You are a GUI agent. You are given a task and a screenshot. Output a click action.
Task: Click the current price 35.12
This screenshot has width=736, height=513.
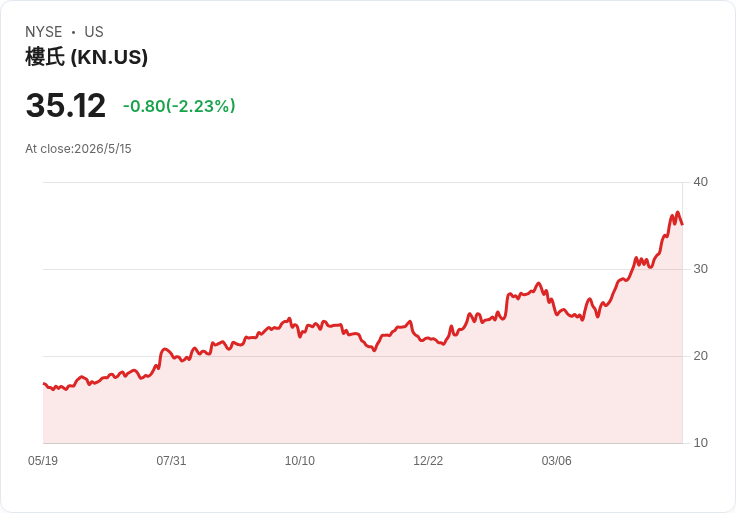[66, 105]
